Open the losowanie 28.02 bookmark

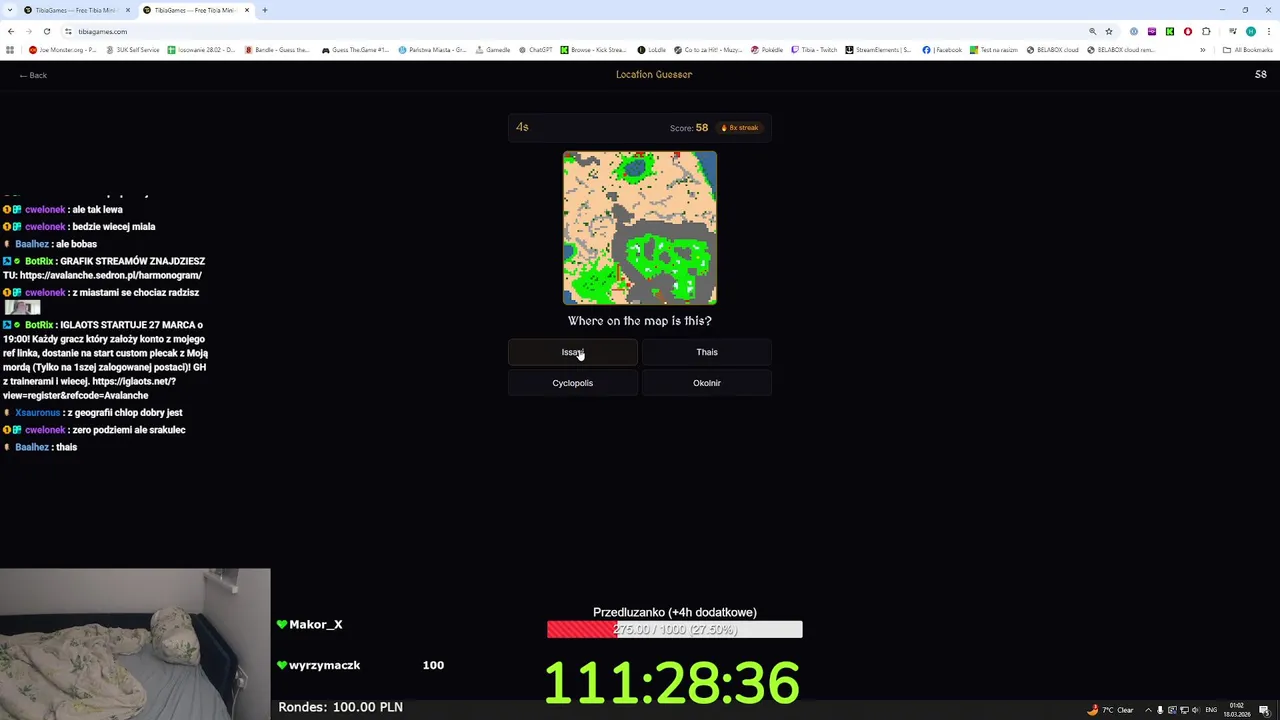pos(202,49)
